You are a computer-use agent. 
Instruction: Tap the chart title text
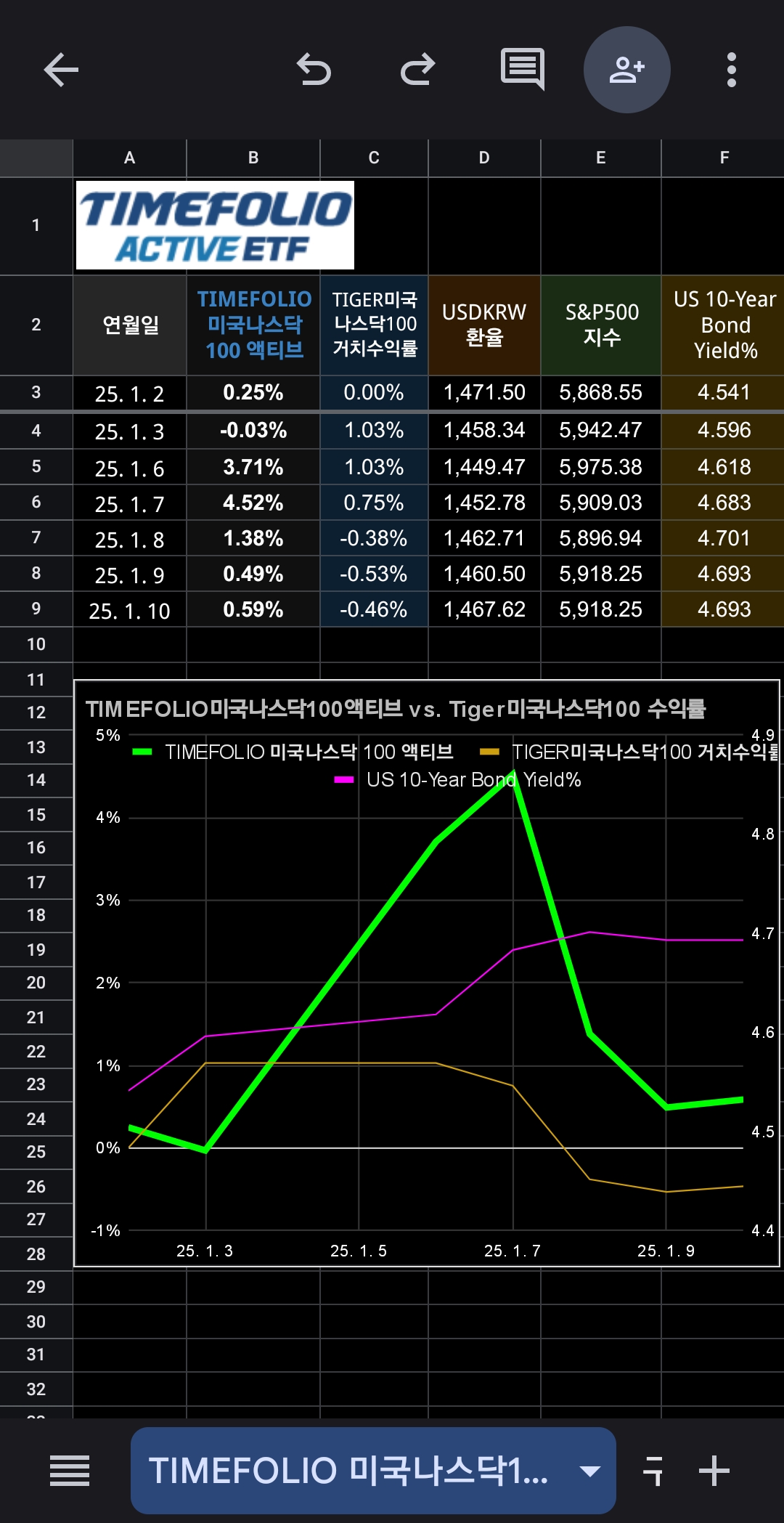[396, 709]
